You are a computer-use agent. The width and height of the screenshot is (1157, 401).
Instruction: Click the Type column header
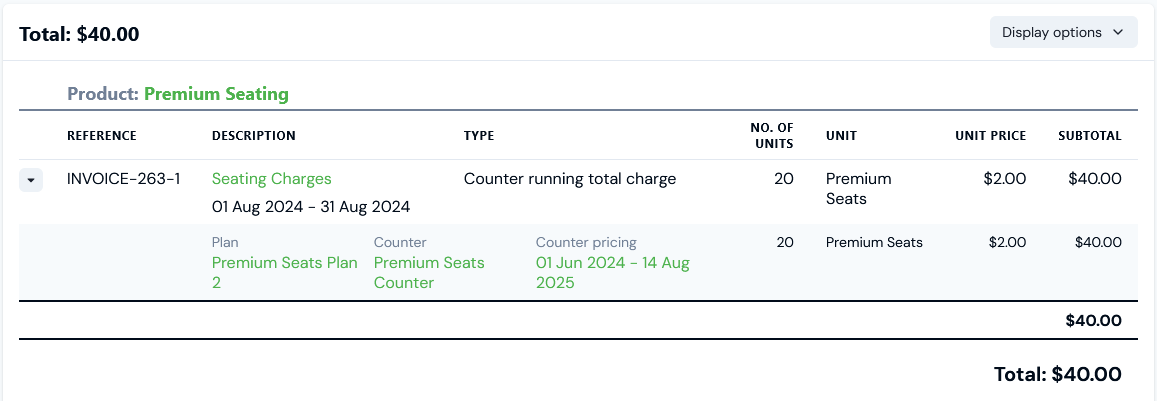[x=479, y=136]
